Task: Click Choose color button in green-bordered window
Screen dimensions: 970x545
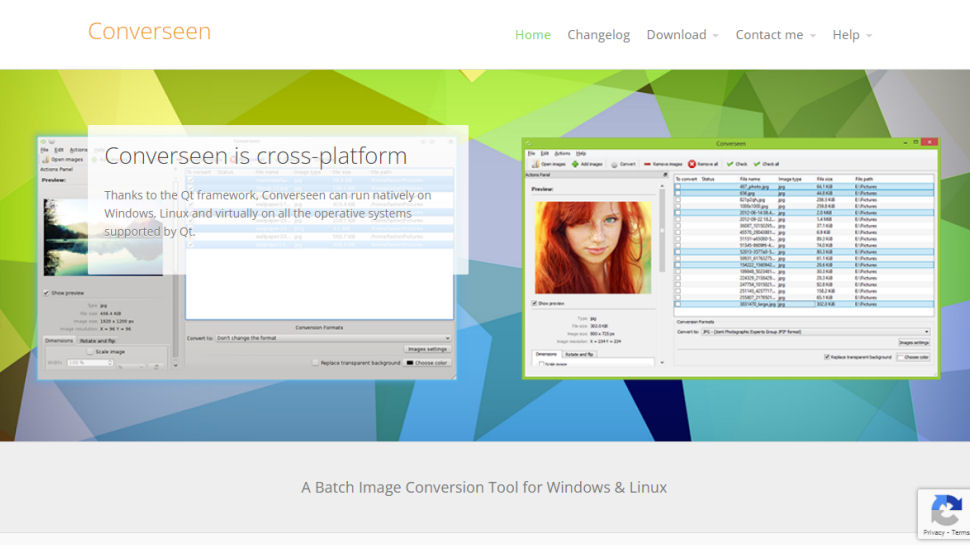Action: click(x=913, y=357)
